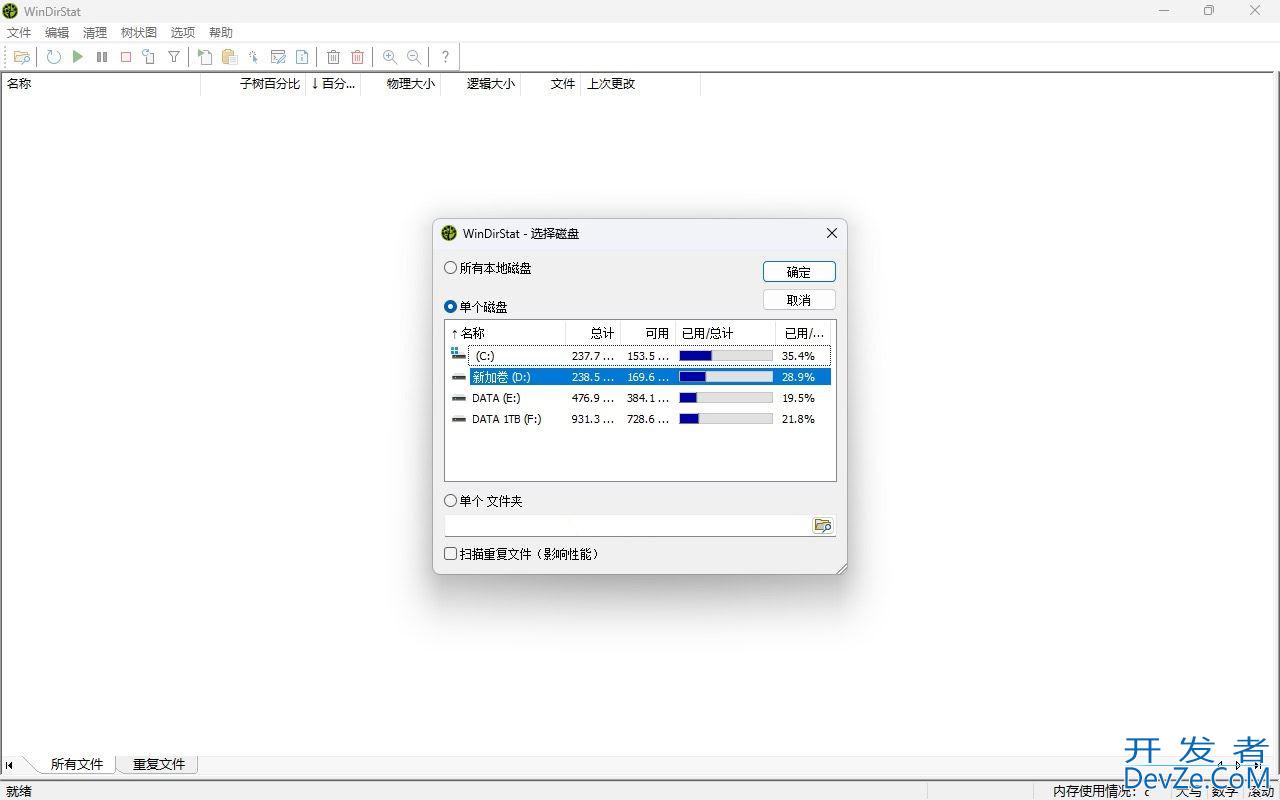Select the (C:) drive row
The height and width of the screenshot is (800, 1280).
point(640,355)
